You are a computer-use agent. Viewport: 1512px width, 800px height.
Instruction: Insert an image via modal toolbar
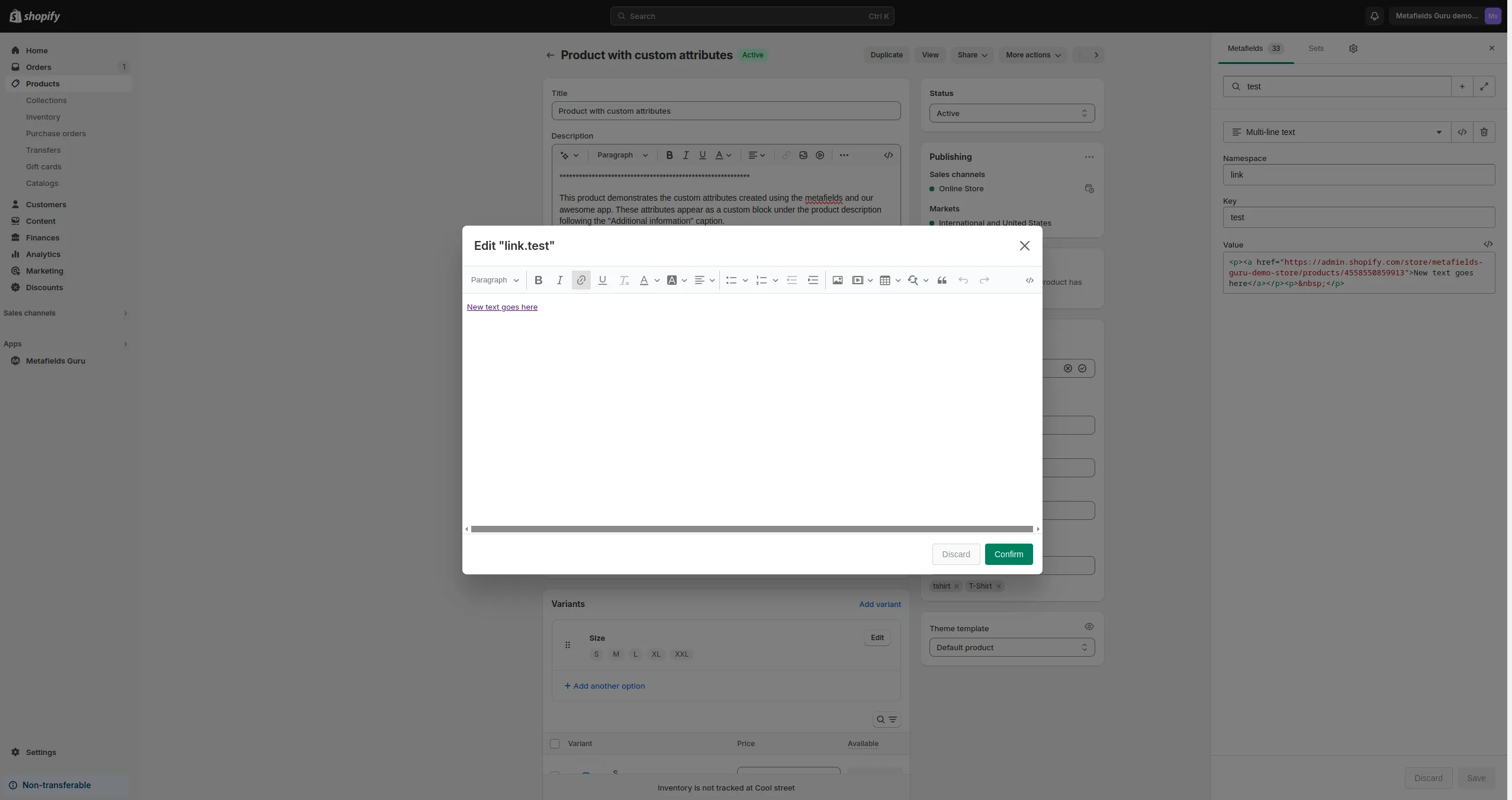tap(837, 280)
